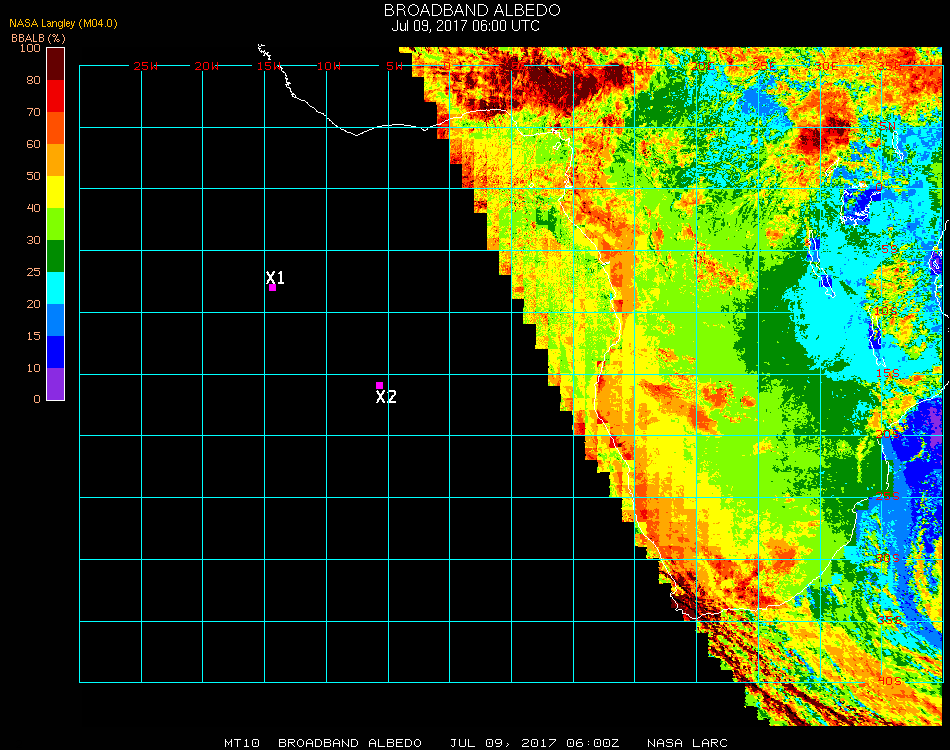Select the cyan 20-25% legend swatch

pyautogui.click(x=56, y=288)
